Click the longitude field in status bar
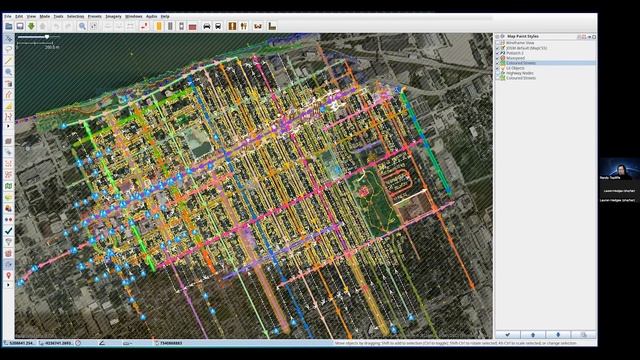This screenshot has height=360, width=640. [56, 343]
